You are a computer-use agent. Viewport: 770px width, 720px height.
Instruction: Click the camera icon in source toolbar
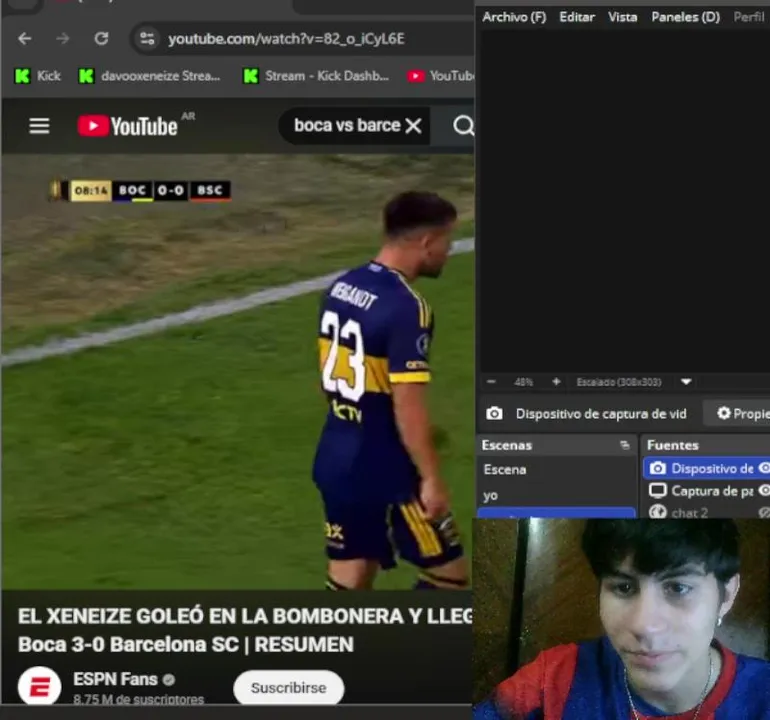[x=494, y=414]
